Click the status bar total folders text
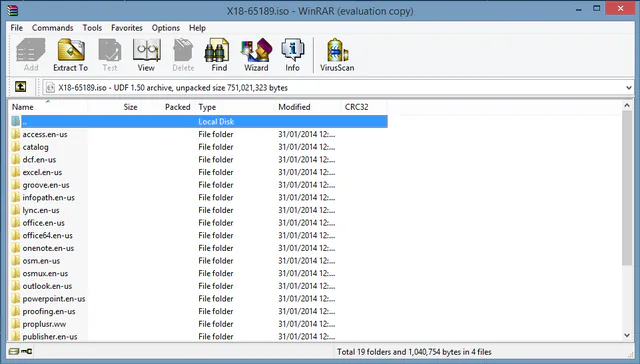The width and height of the screenshot is (640, 364). [414, 352]
